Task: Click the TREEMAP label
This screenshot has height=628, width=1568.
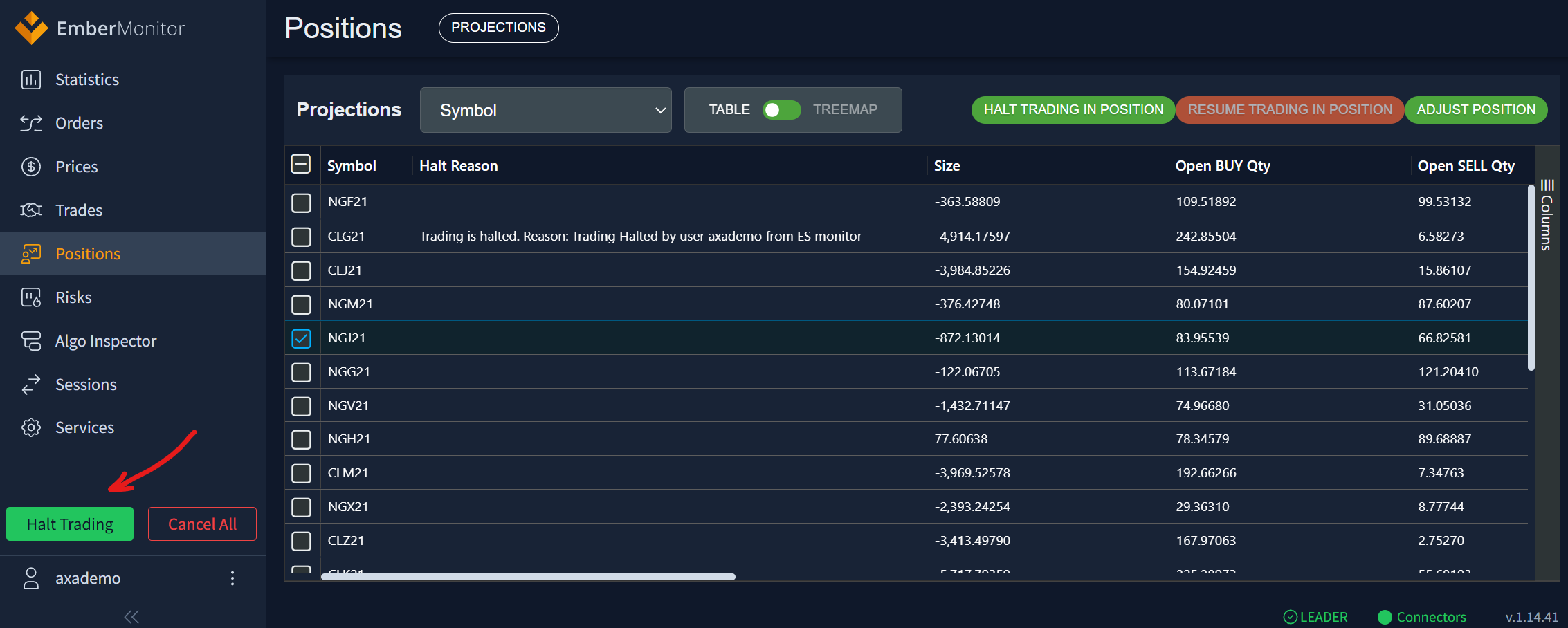Action: [x=845, y=110]
